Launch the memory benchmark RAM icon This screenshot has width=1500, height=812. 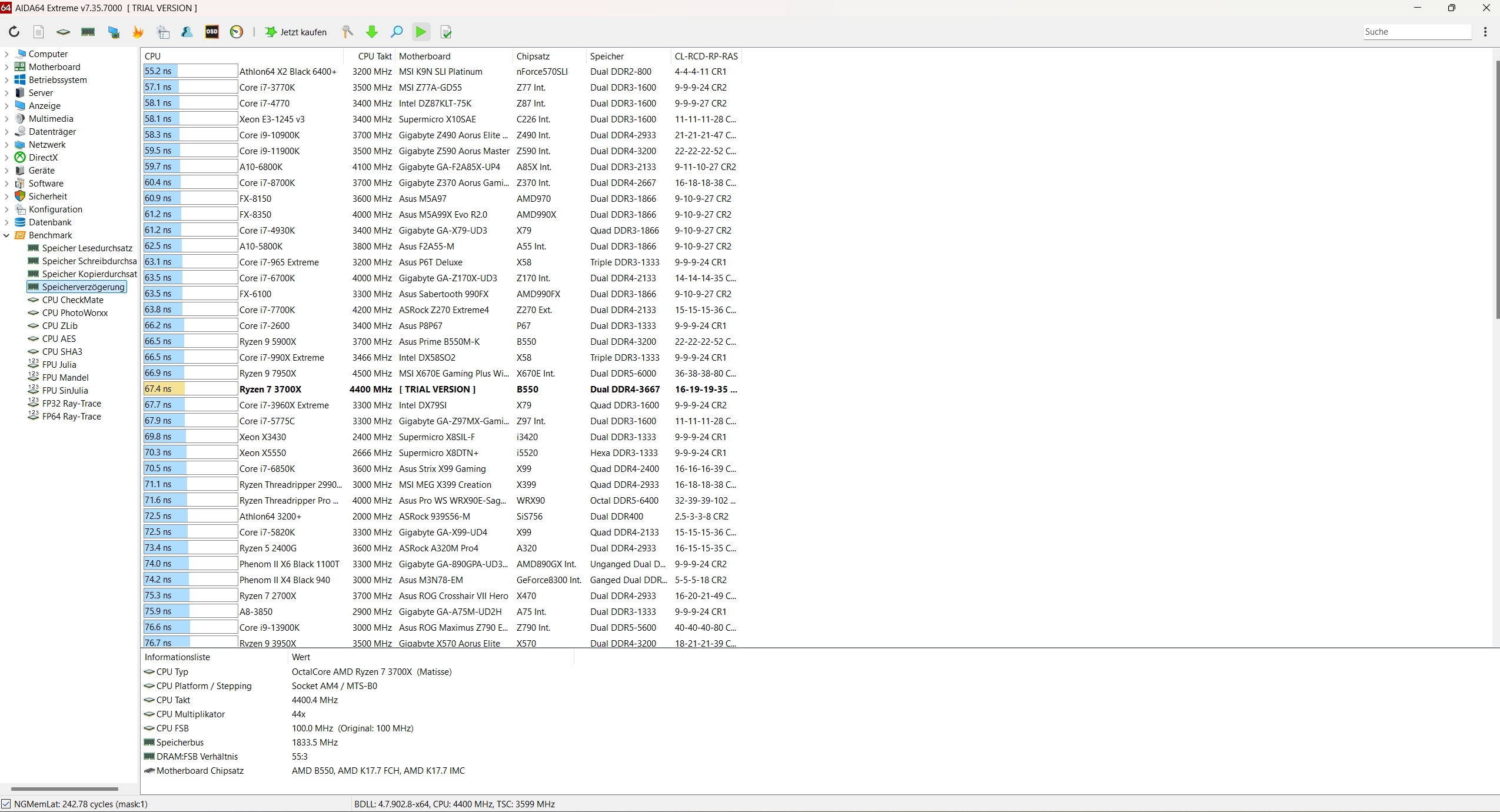pyautogui.click(x=88, y=32)
